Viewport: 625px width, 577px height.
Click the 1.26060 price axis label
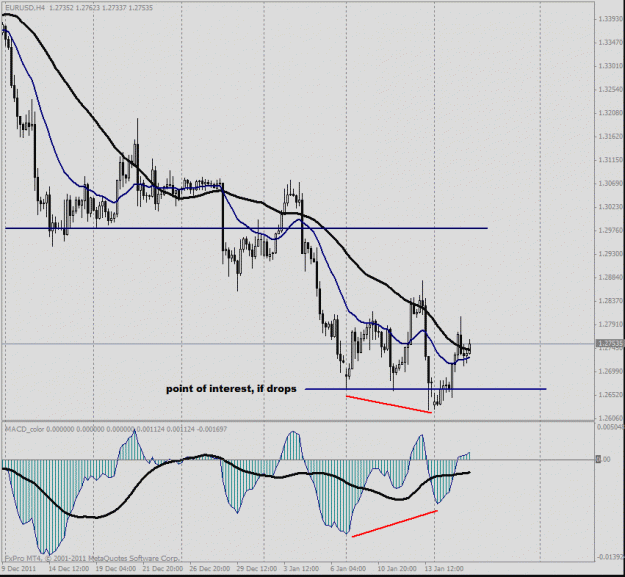click(x=611, y=418)
